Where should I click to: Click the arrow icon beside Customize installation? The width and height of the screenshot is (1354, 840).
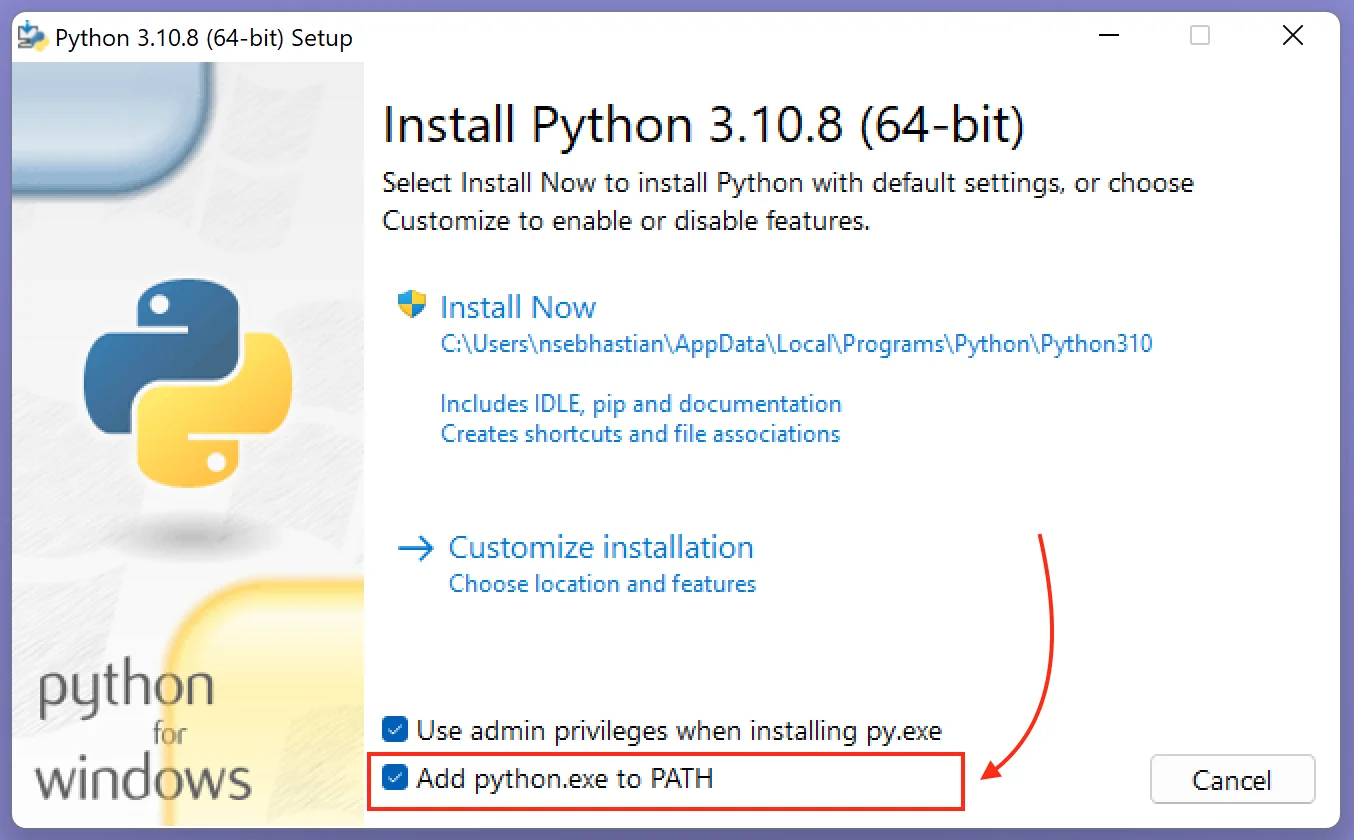coord(416,548)
